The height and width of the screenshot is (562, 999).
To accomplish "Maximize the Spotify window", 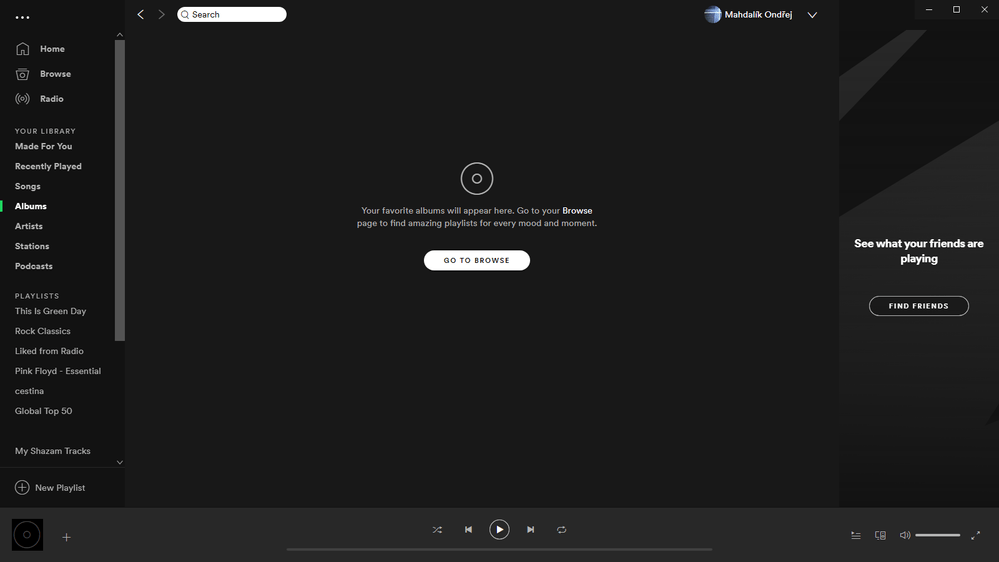I will [x=956, y=10].
